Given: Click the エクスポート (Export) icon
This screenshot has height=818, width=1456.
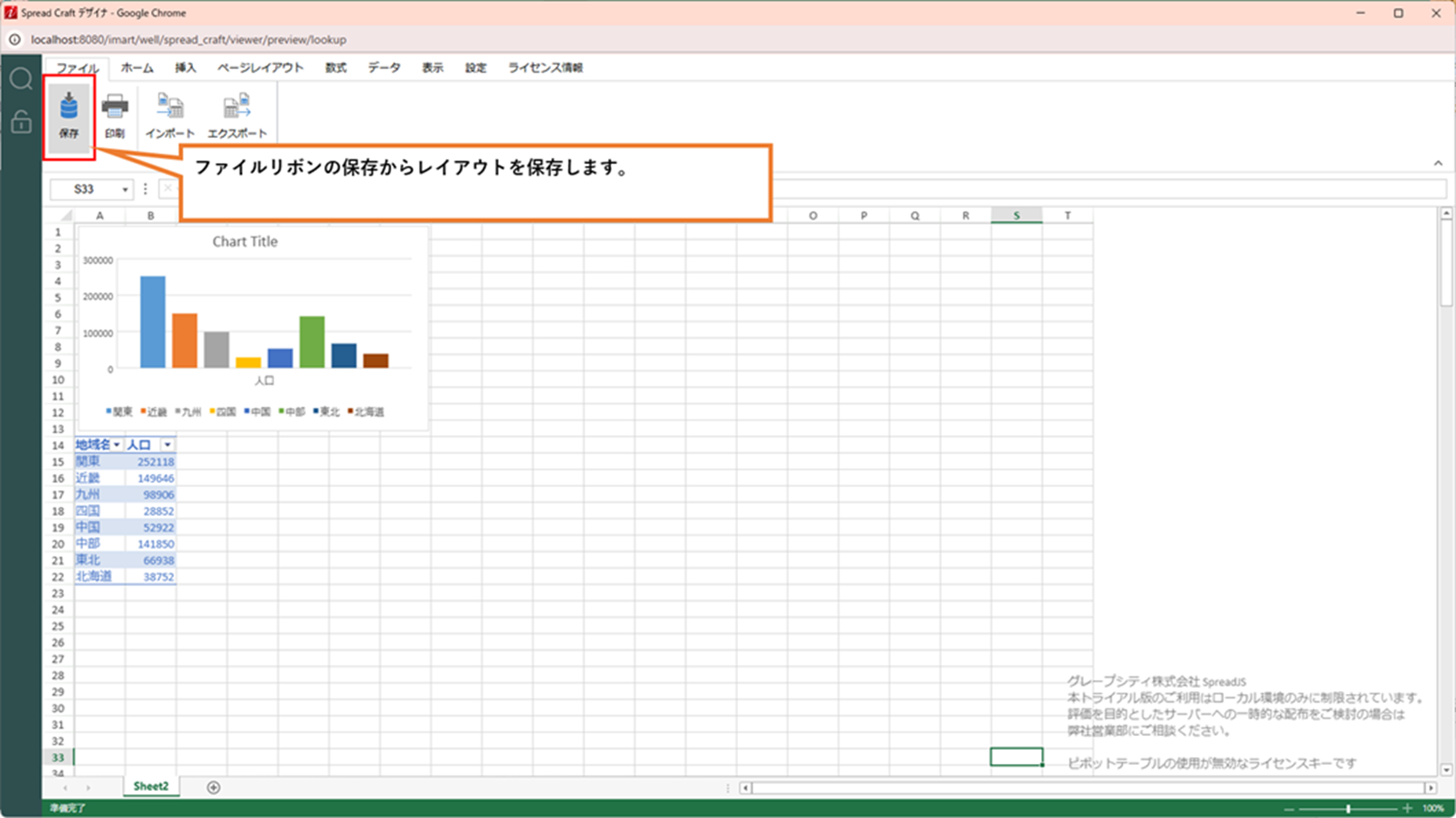Looking at the screenshot, I should point(237,115).
